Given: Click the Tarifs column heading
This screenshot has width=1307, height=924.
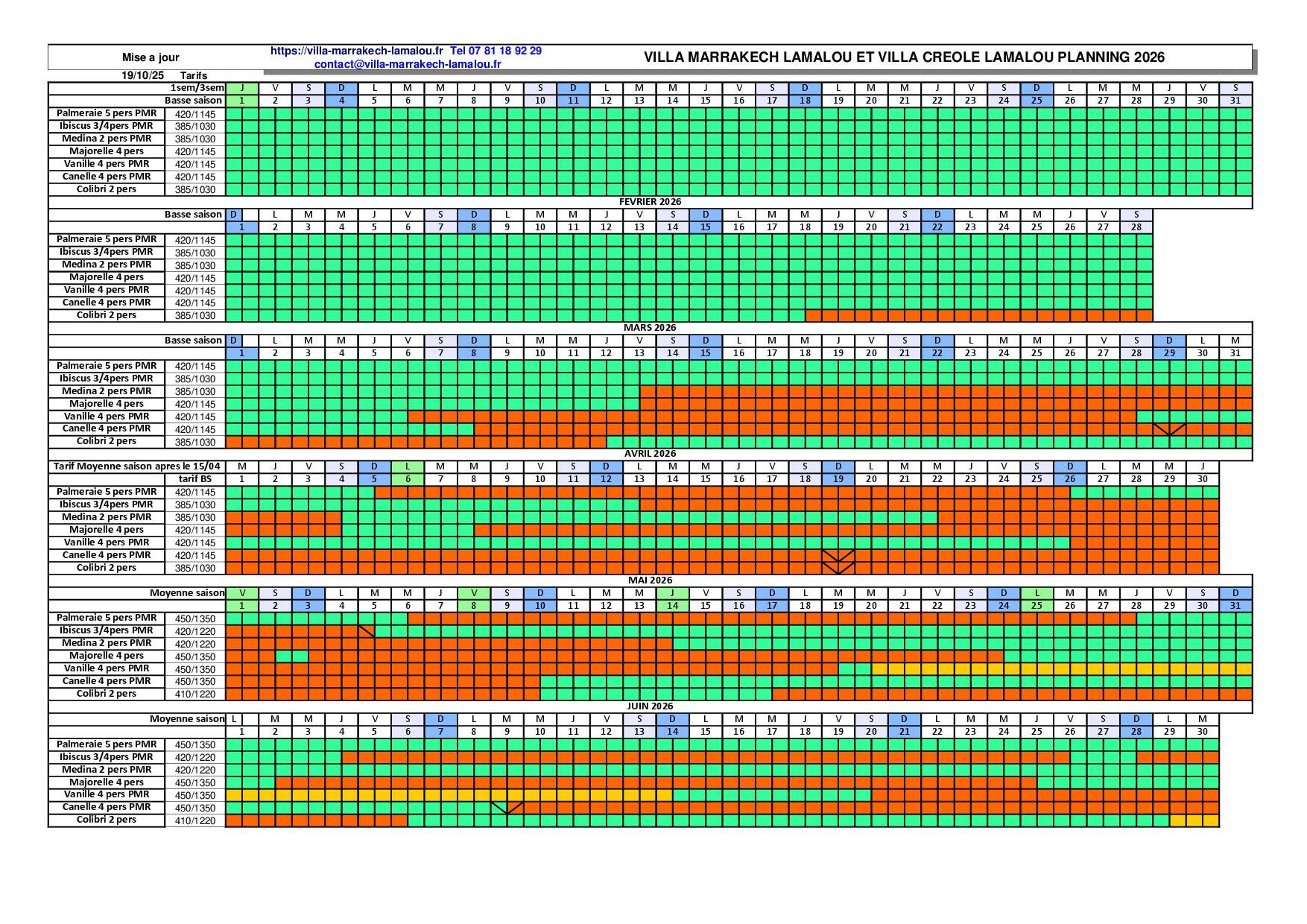Looking at the screenshot, I should coord(194,75).
